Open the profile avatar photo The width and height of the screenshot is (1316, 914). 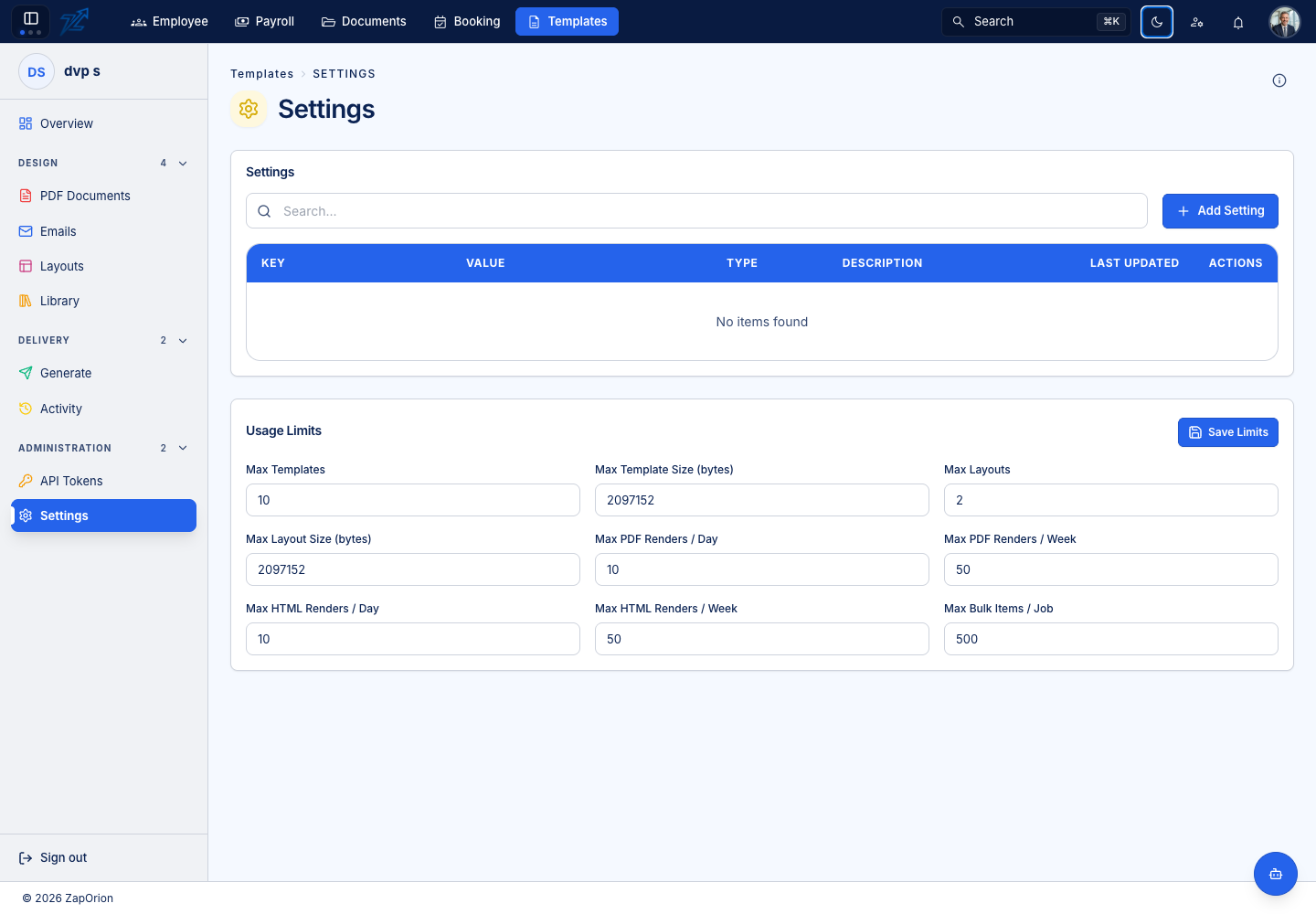pyautogui.click(x=1285, y=22)
